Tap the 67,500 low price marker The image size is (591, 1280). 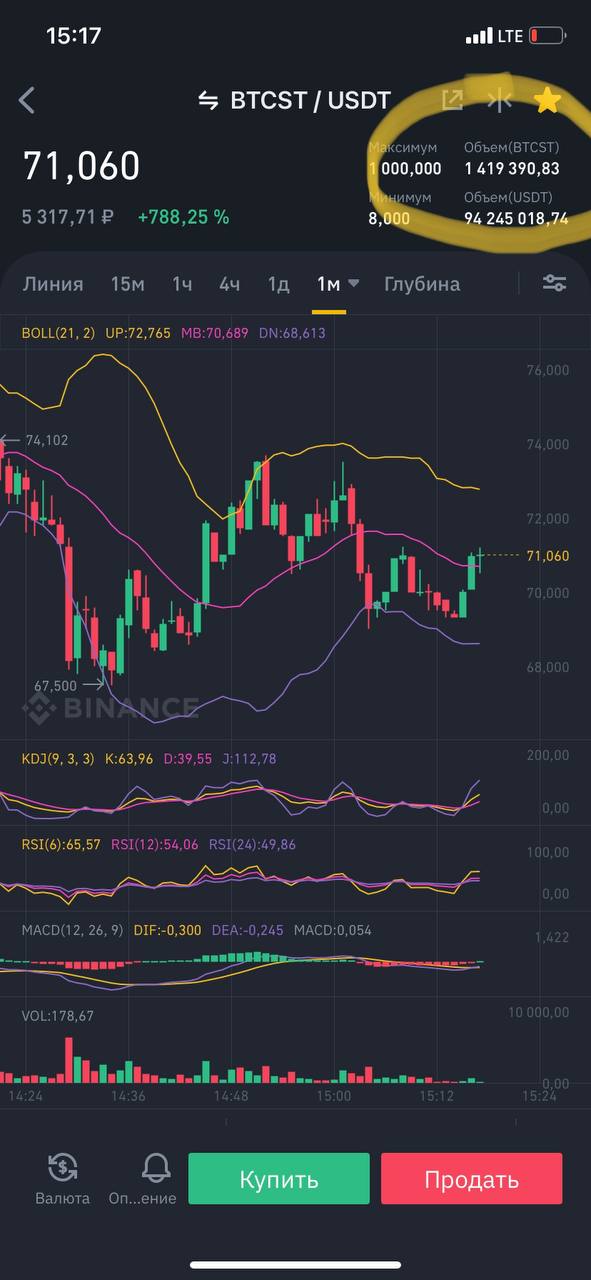[x=55, y=685]
